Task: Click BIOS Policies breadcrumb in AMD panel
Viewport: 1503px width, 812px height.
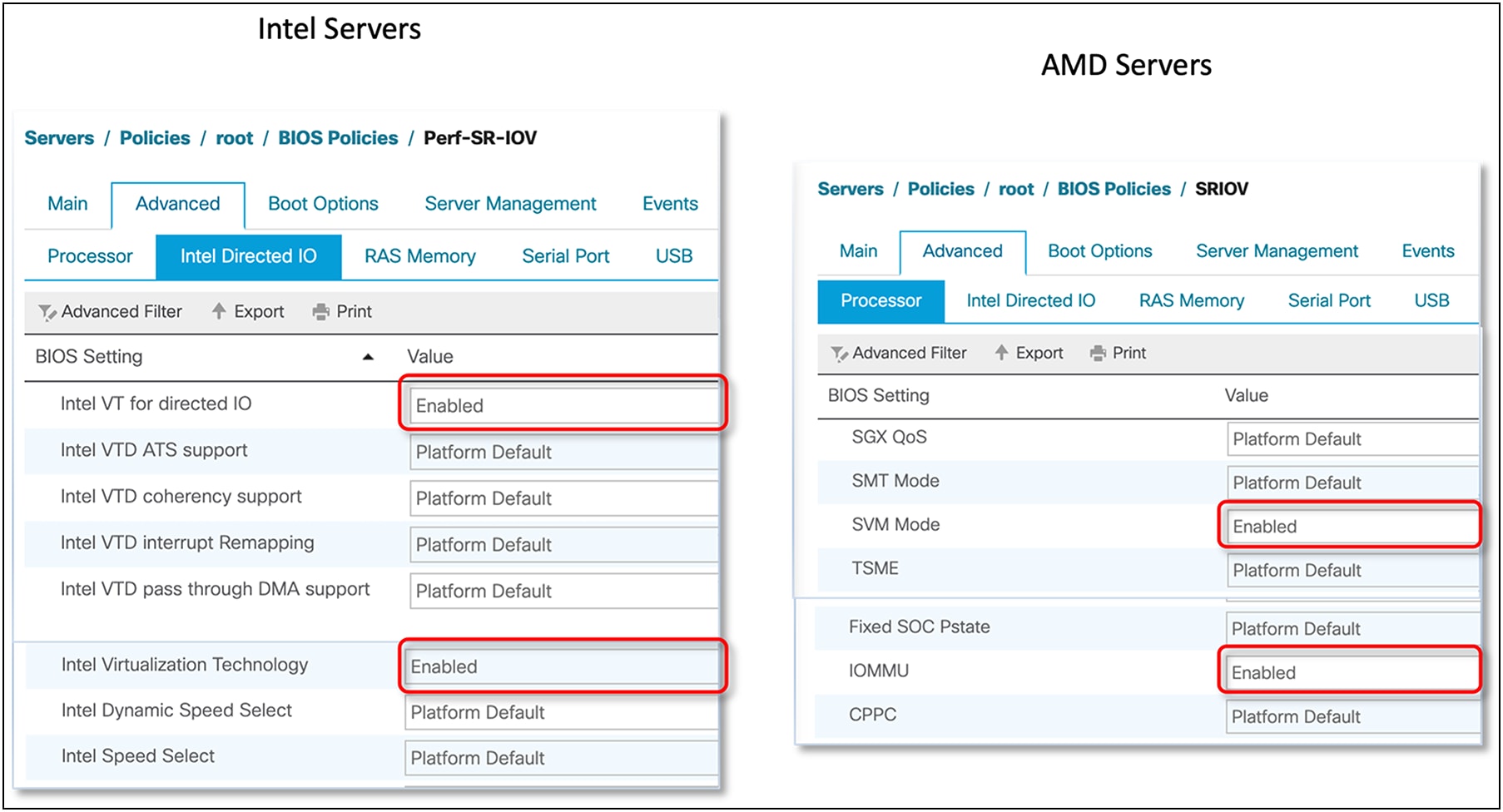Action: 1114,189
